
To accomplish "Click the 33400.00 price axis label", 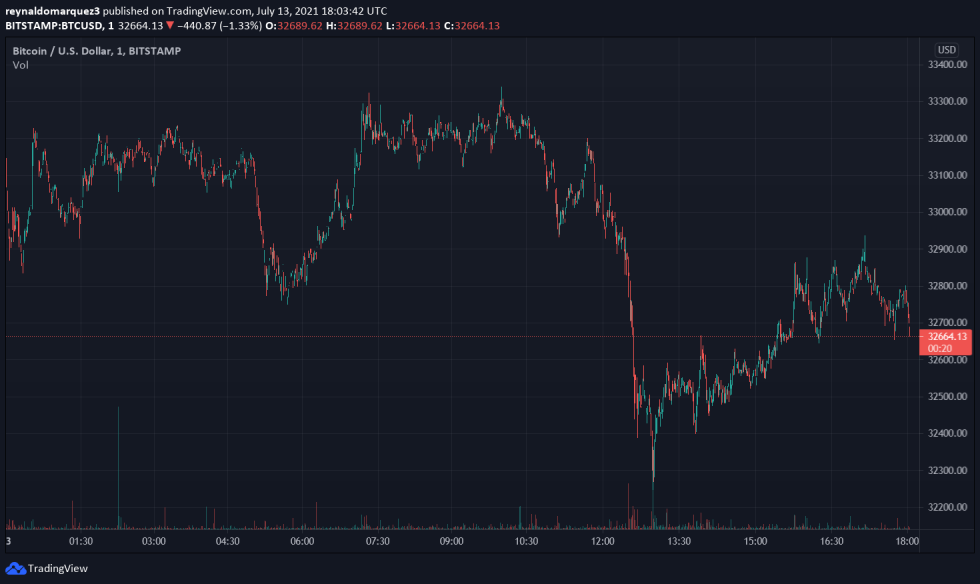I will 947,65.
